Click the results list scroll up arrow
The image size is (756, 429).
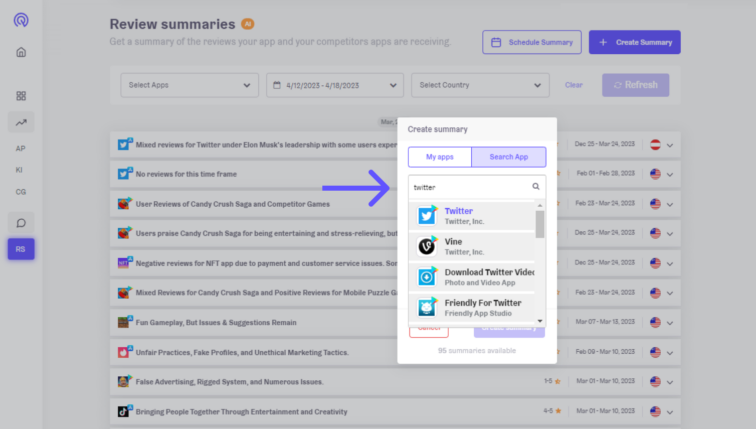[x=540, y=205]
